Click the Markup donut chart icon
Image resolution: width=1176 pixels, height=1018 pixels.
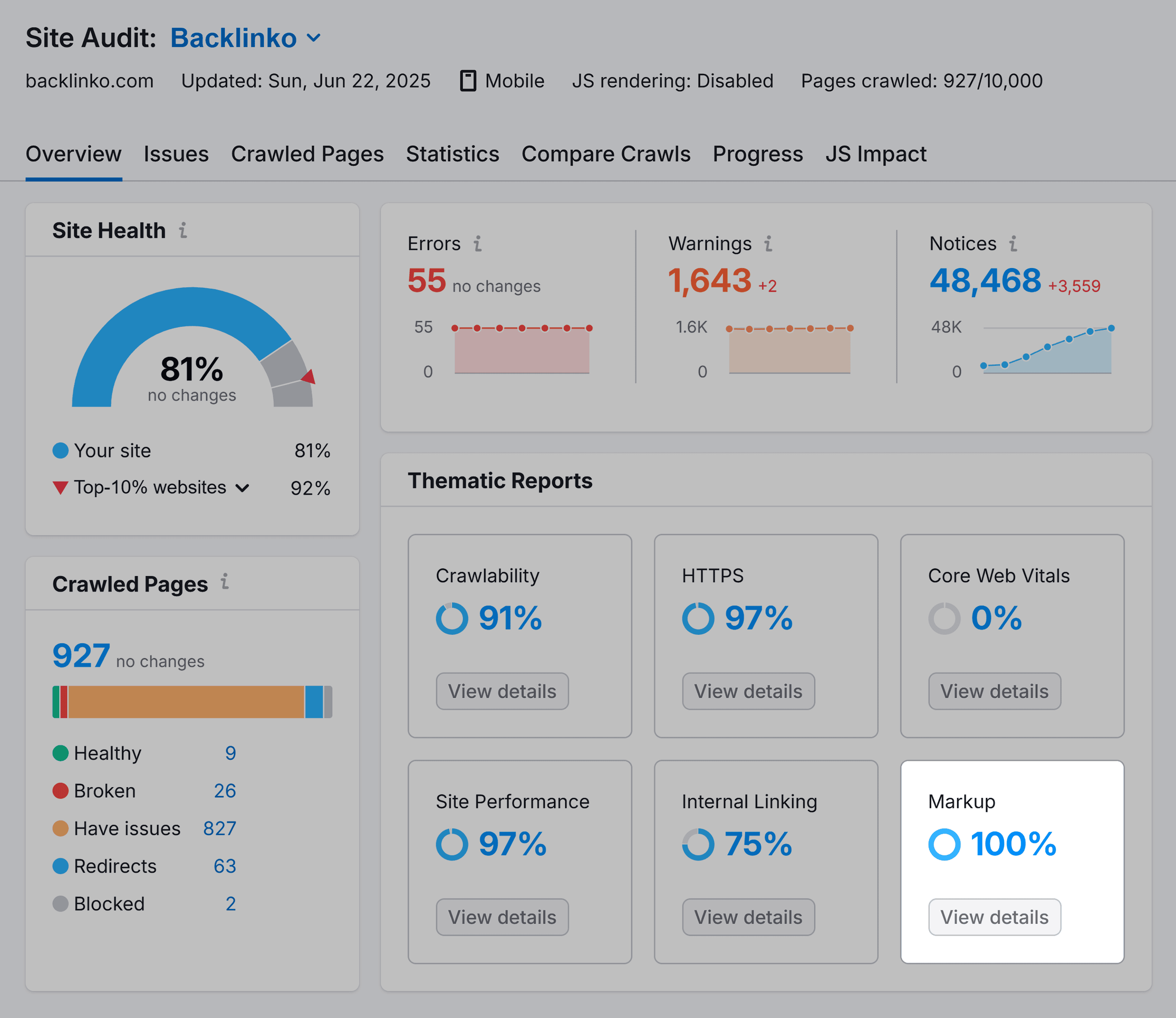pos(944,844)
